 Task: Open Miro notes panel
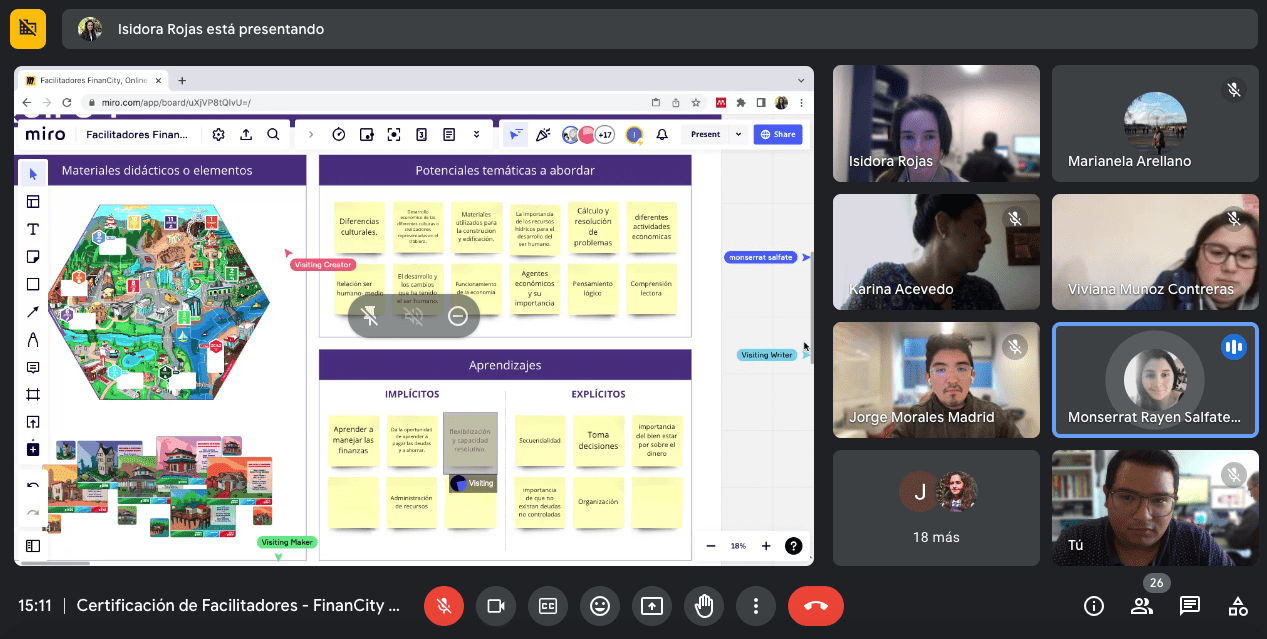(449, 134)
